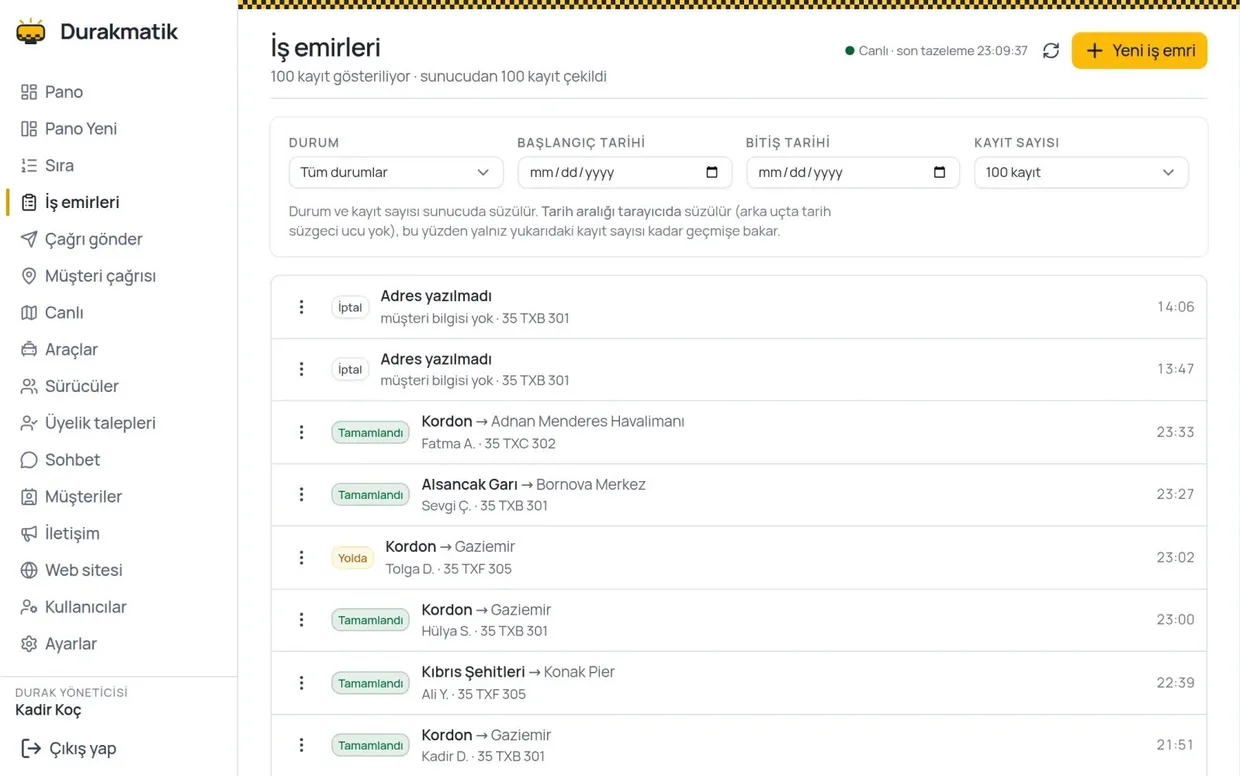Expand the Kayıt sayısı '100 kayıt' dropdown

(x=1081, y=172)
